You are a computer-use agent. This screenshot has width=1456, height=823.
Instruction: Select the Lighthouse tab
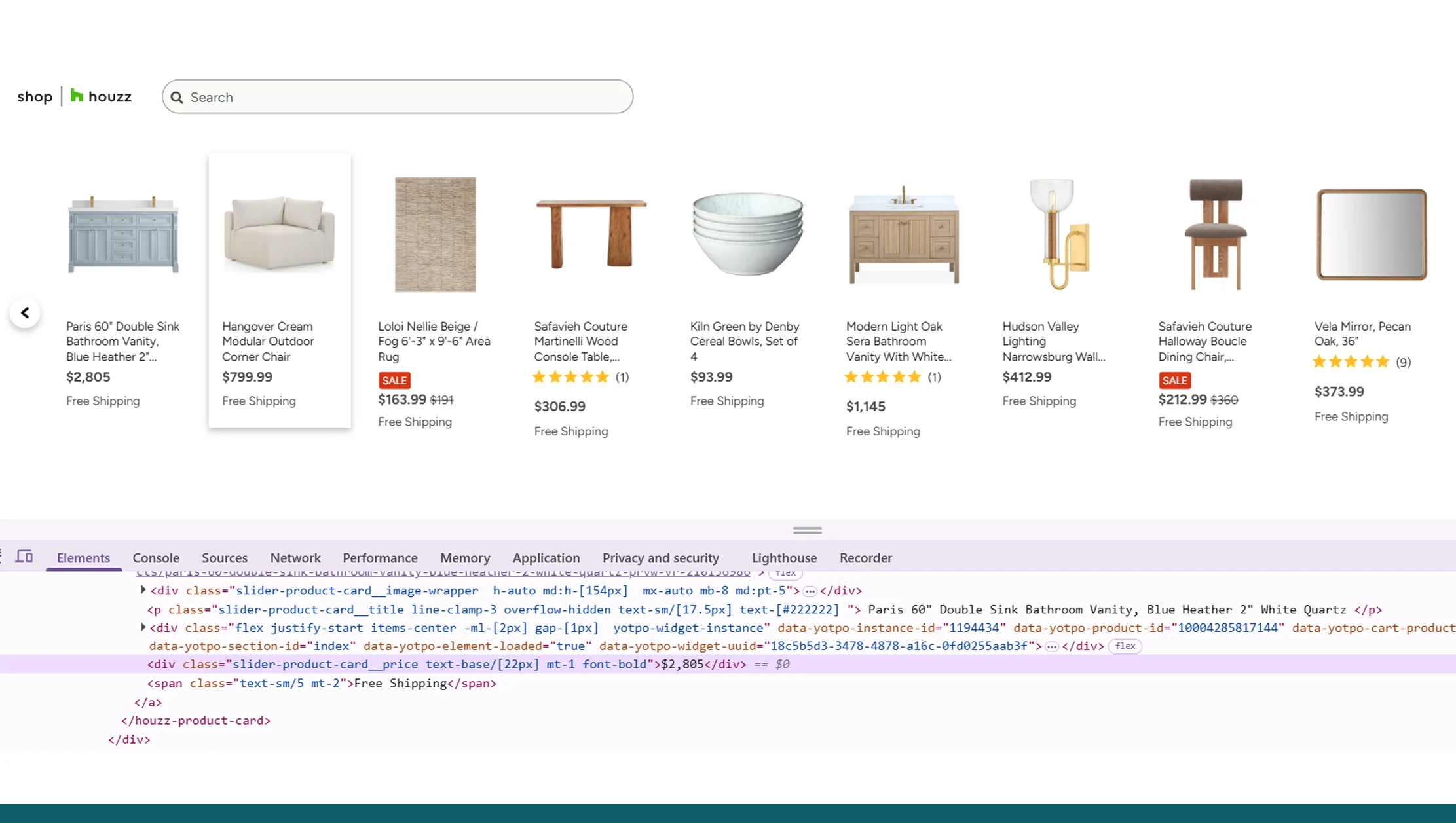[784, 558]
